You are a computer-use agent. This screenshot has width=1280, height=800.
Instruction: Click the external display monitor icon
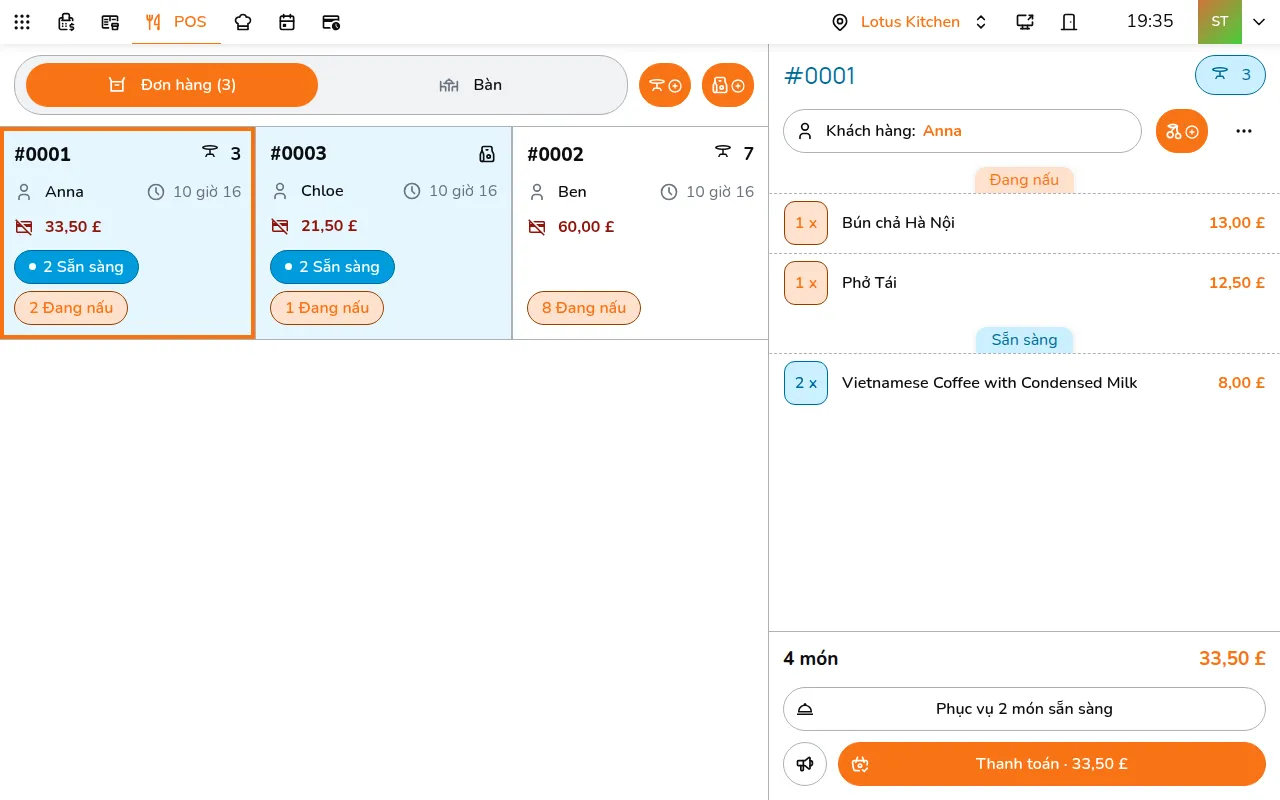click(1025, 22)
